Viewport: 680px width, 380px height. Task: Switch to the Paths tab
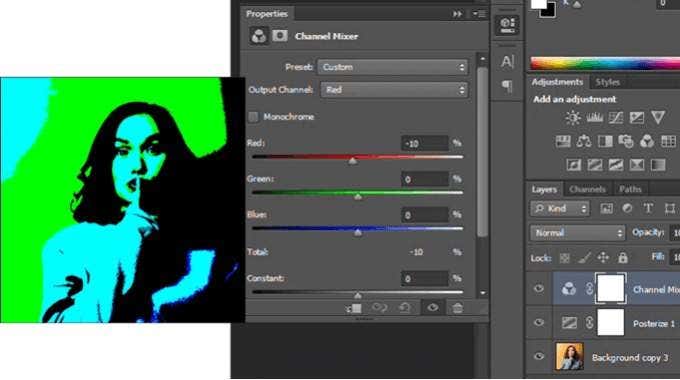coord(630,189)
